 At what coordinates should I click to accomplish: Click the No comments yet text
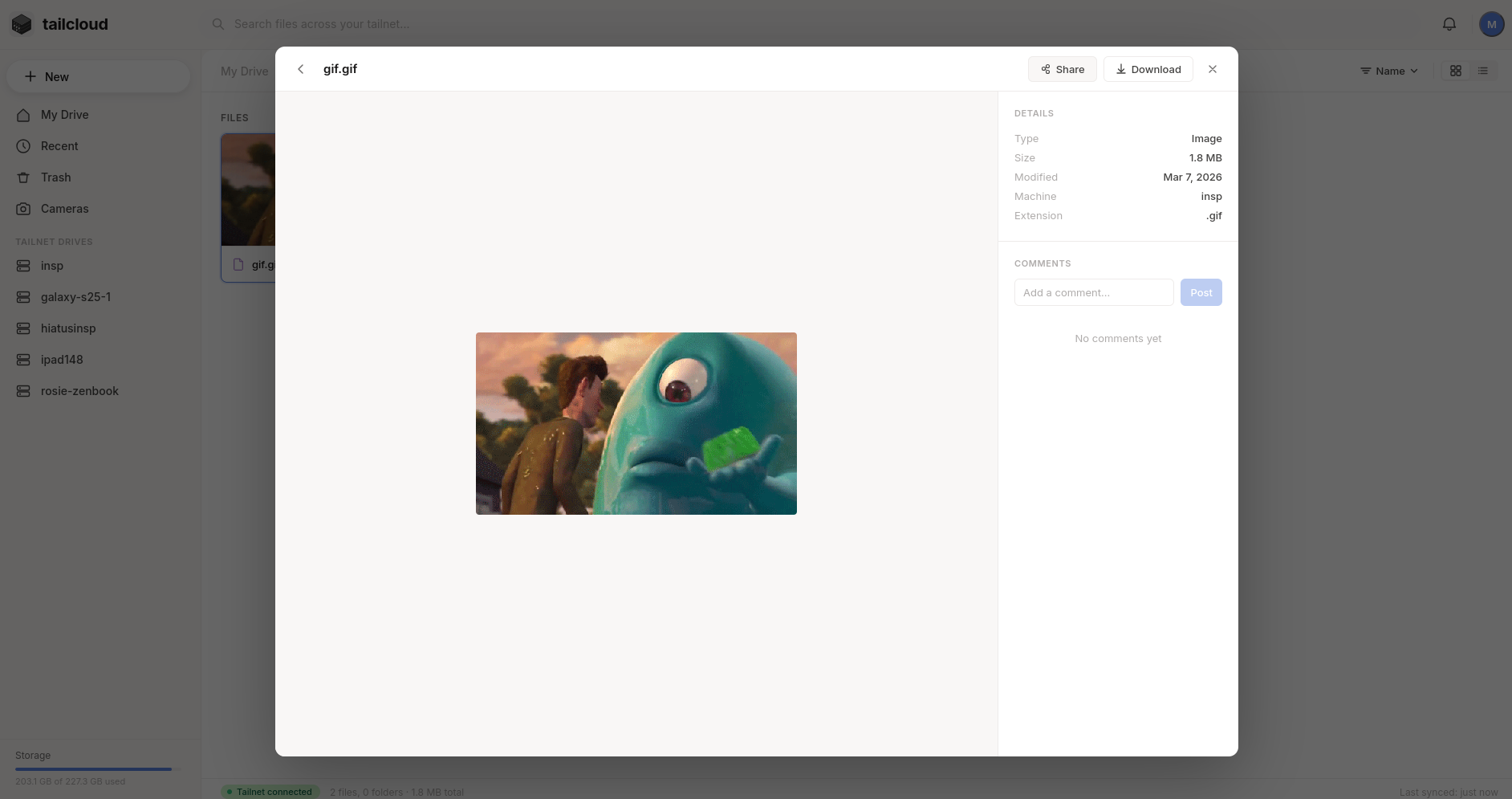click(1118, 339)
